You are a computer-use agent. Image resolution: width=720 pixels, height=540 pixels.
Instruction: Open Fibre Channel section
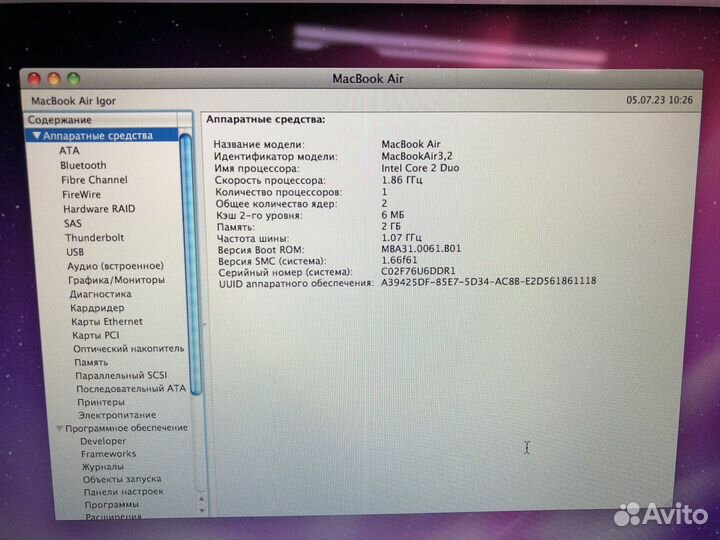pos(94,180)
